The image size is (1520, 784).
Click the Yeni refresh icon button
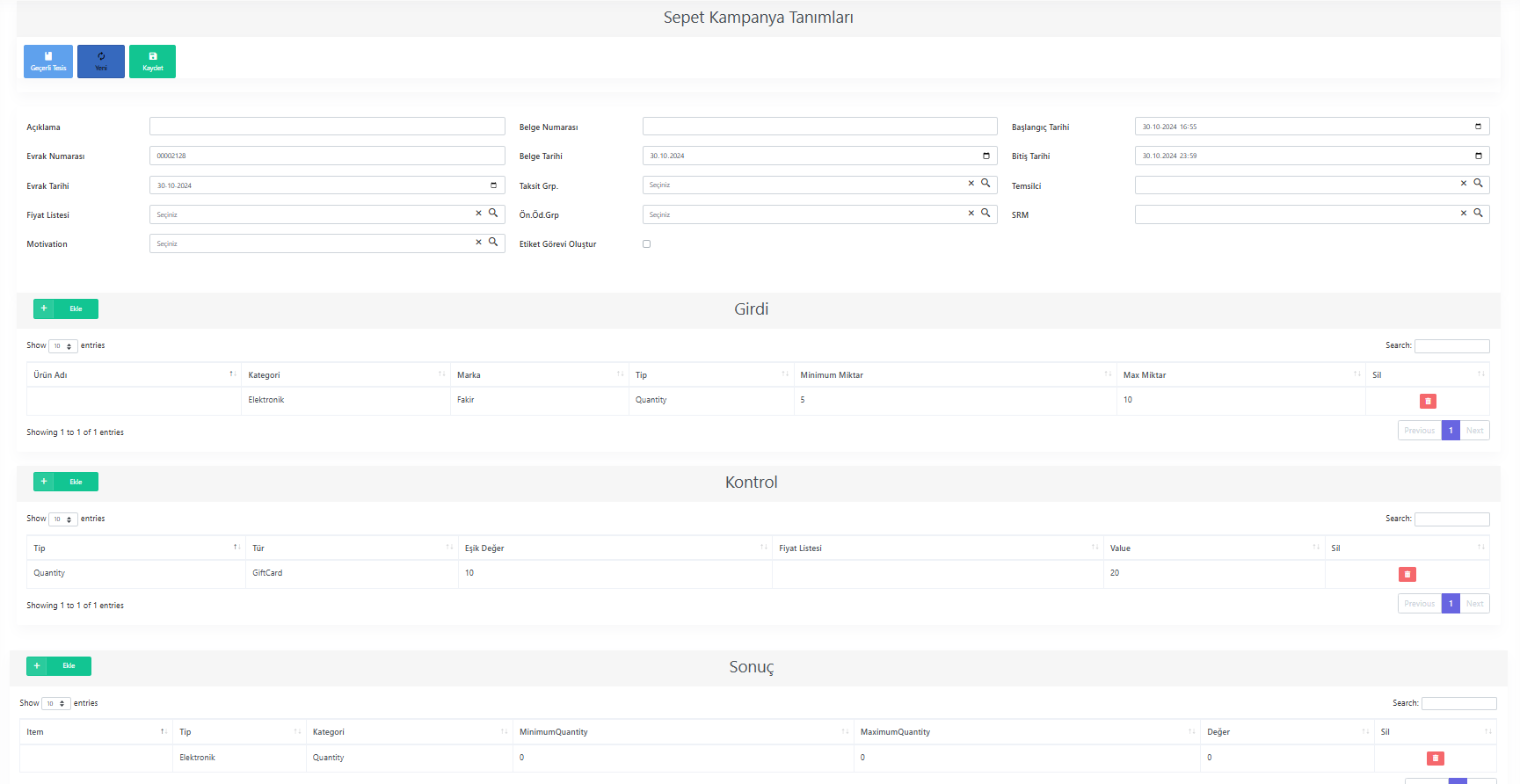click(101, 62)
